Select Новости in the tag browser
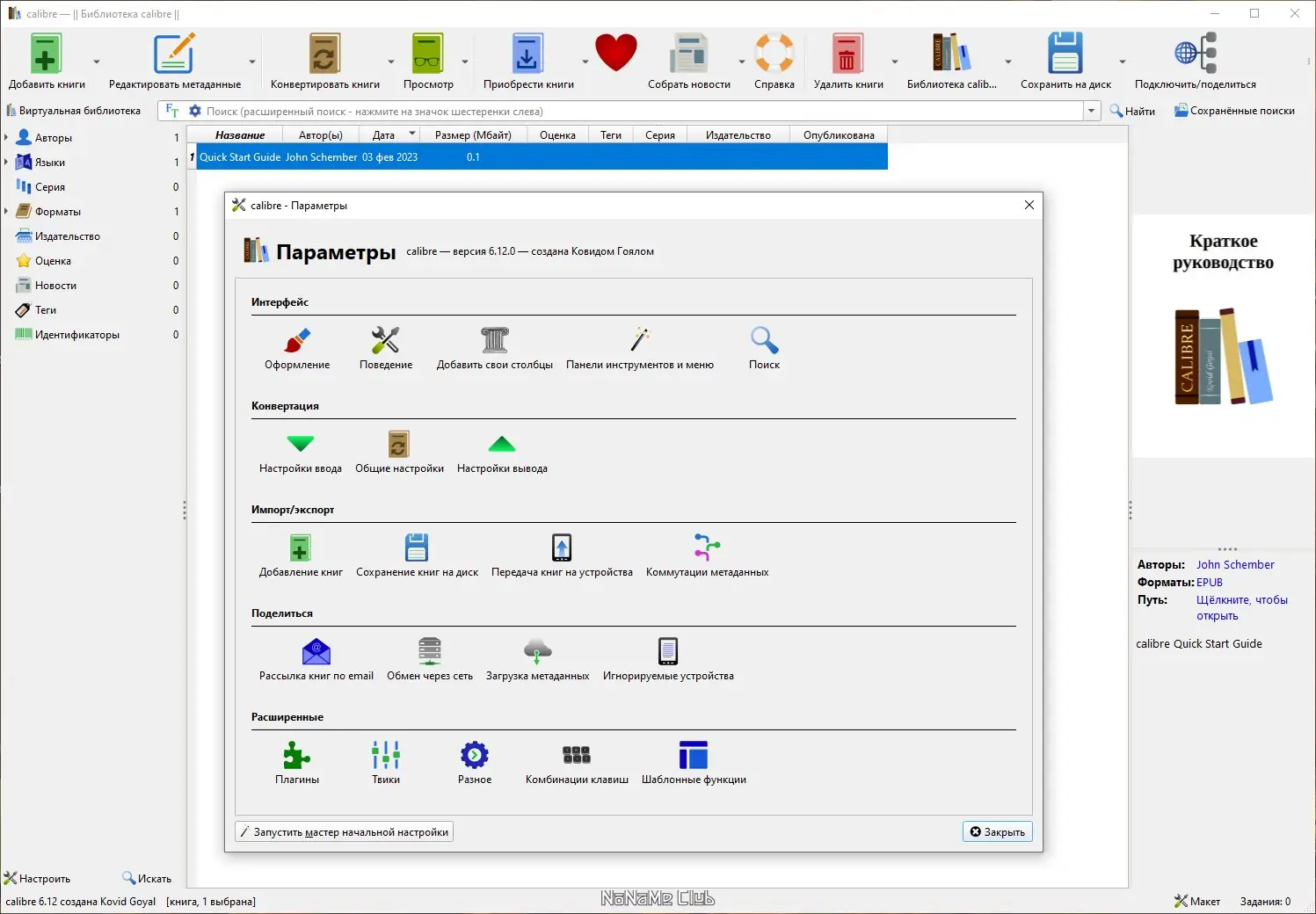The width and height of the screenshot is (1316, 914). [55, 286]
